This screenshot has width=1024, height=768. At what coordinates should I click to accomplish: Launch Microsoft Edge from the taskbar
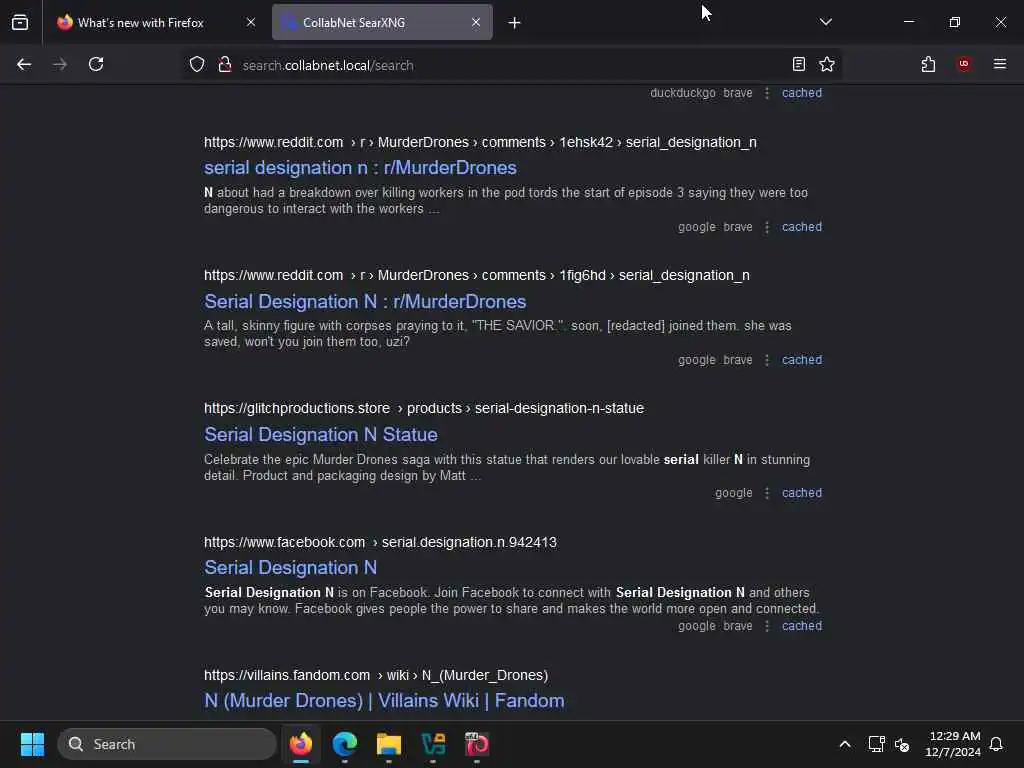(345, 744)
